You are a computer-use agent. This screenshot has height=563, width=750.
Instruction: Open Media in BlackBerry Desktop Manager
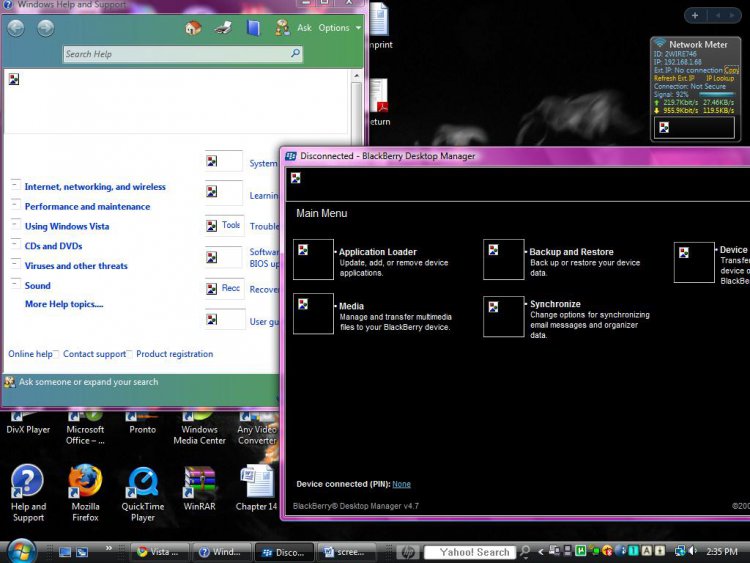click(352, 306)
